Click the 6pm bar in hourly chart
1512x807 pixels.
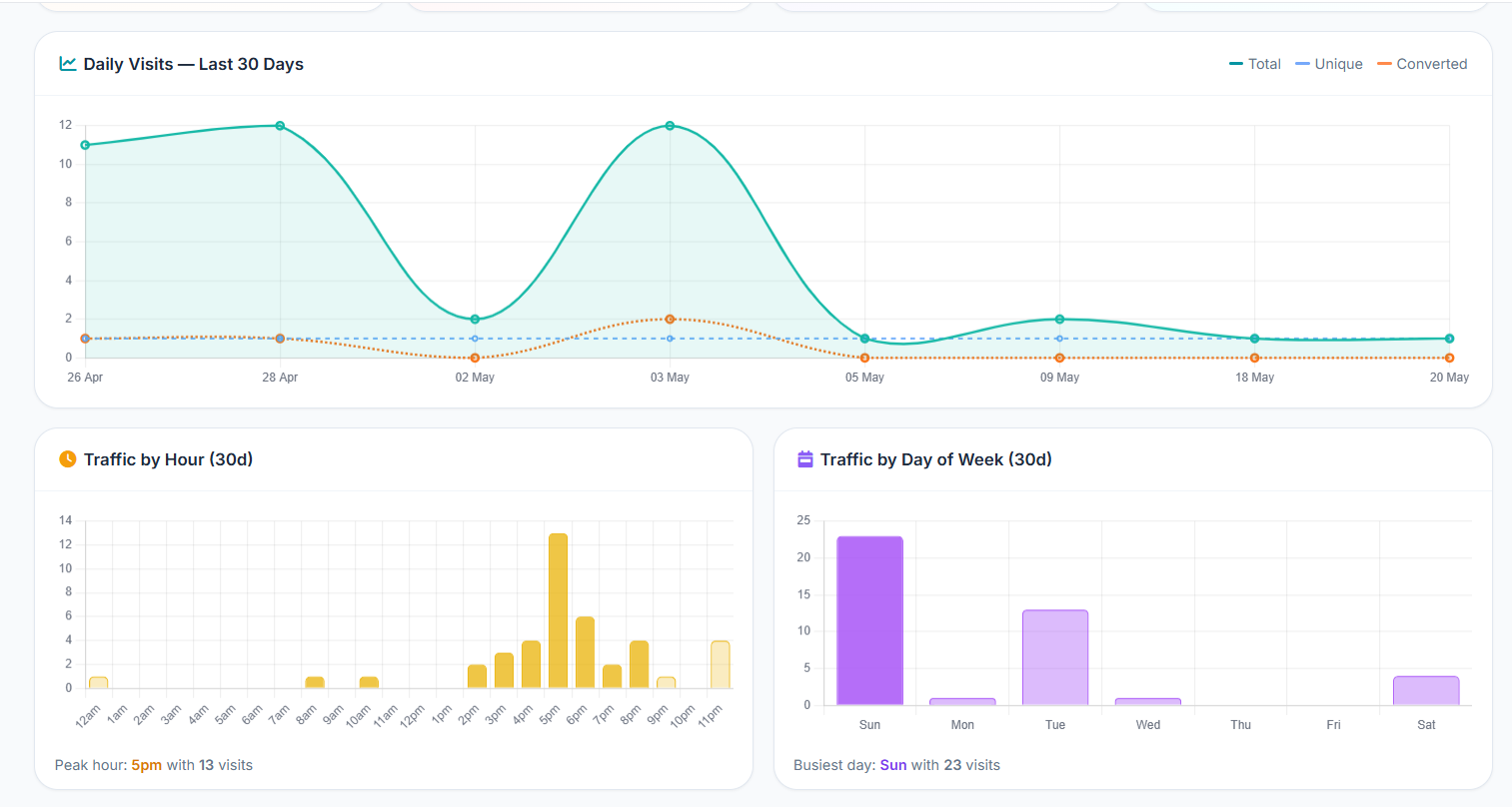(585, 653)
